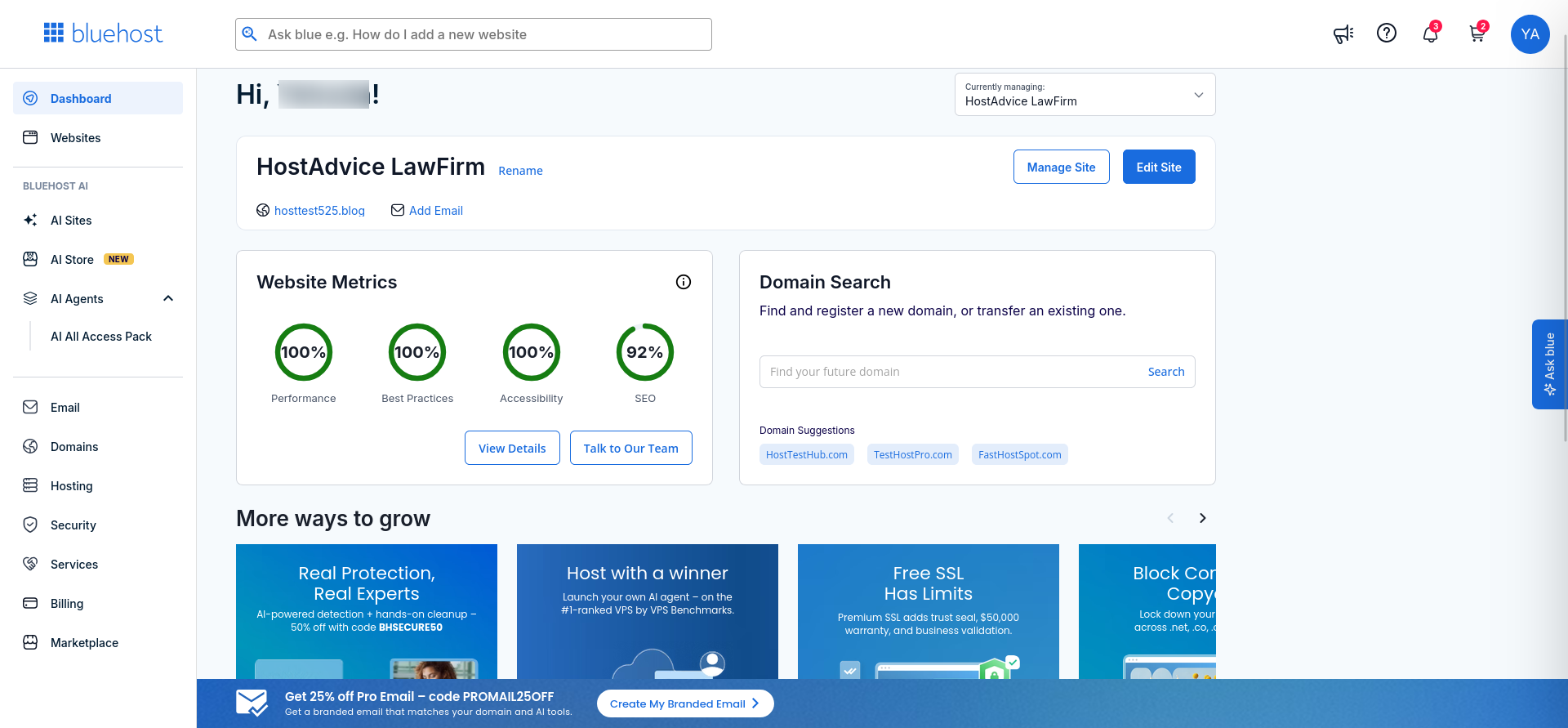Collapse the AI Agents section chevron
The height and width of the screenshot is (728, 1568).
click(168, 298)
